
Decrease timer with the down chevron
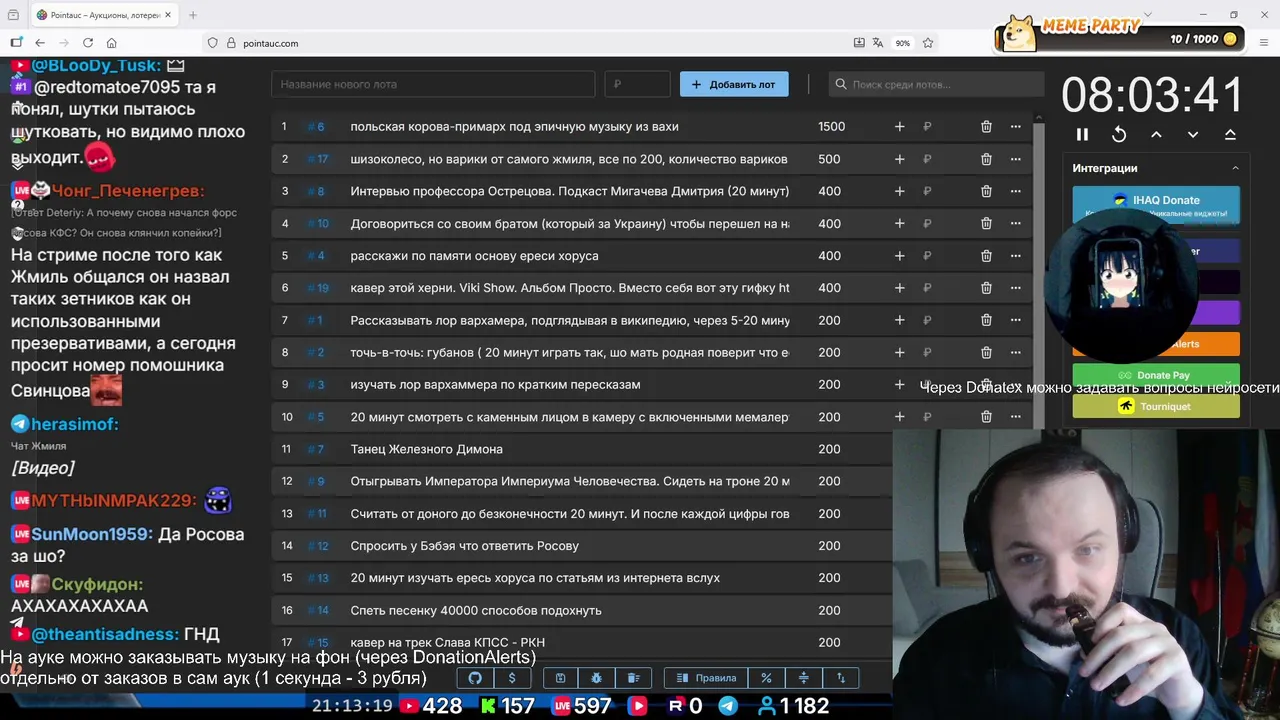[1193, 134]
